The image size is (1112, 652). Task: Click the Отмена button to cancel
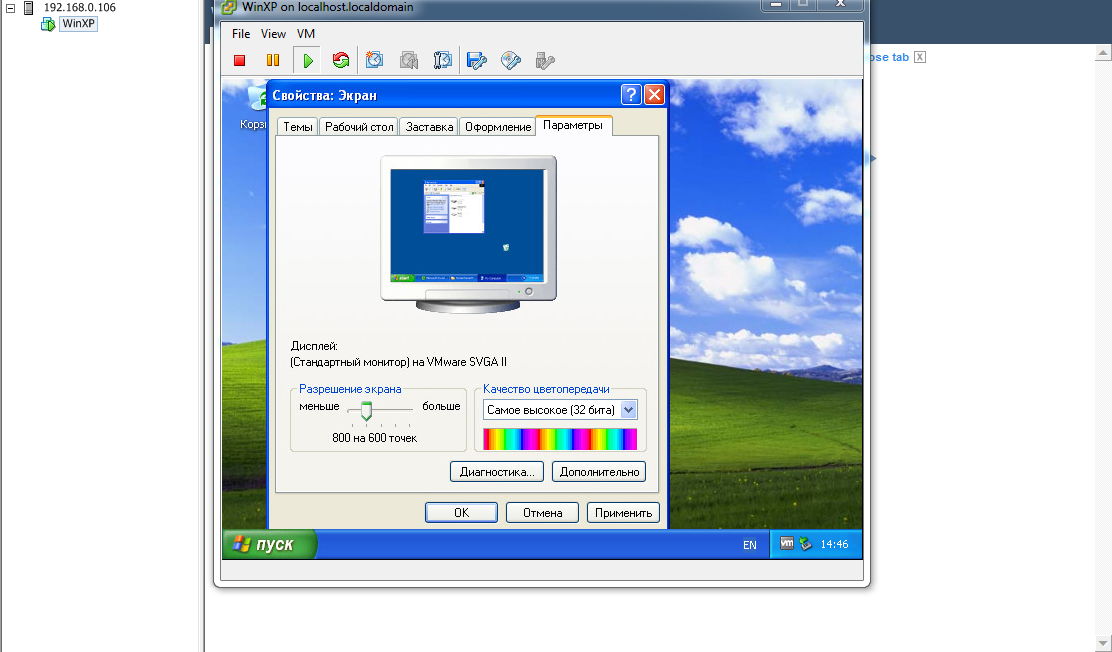coord(543,512)
